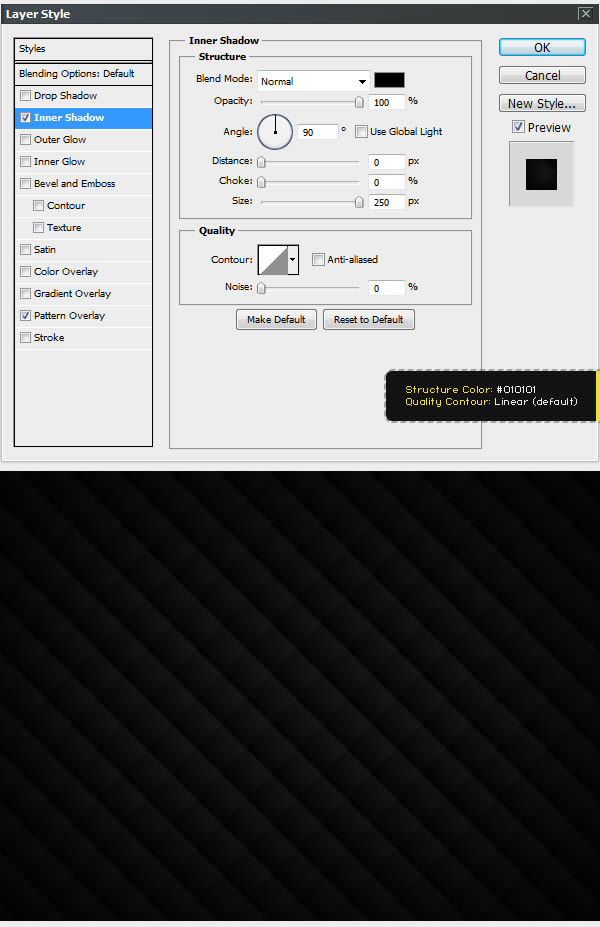This screenshot has width=600, height=927.
Task: Click the contour curve thumbnail
Action: coord(273,260)
